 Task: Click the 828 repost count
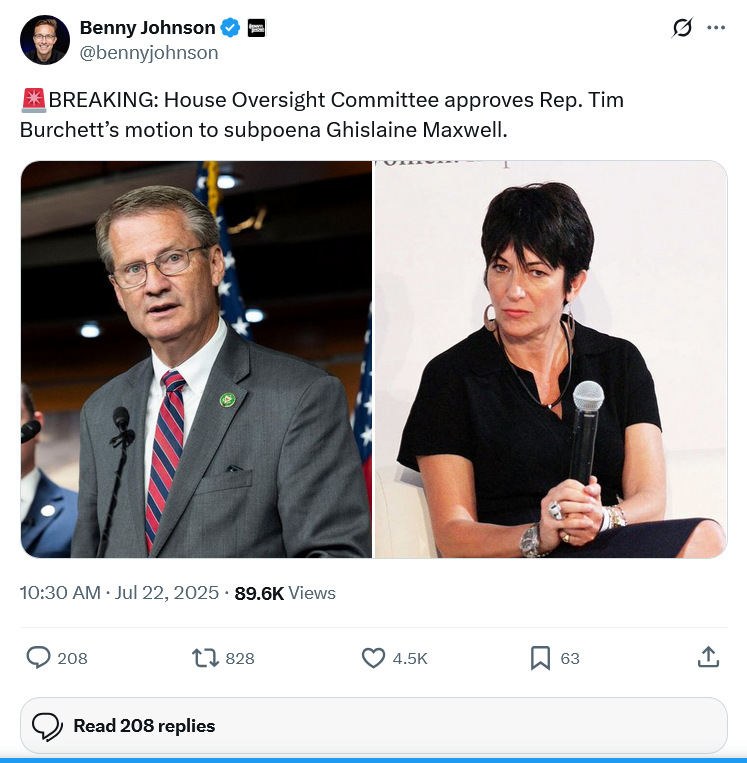(x=240, y=658)
